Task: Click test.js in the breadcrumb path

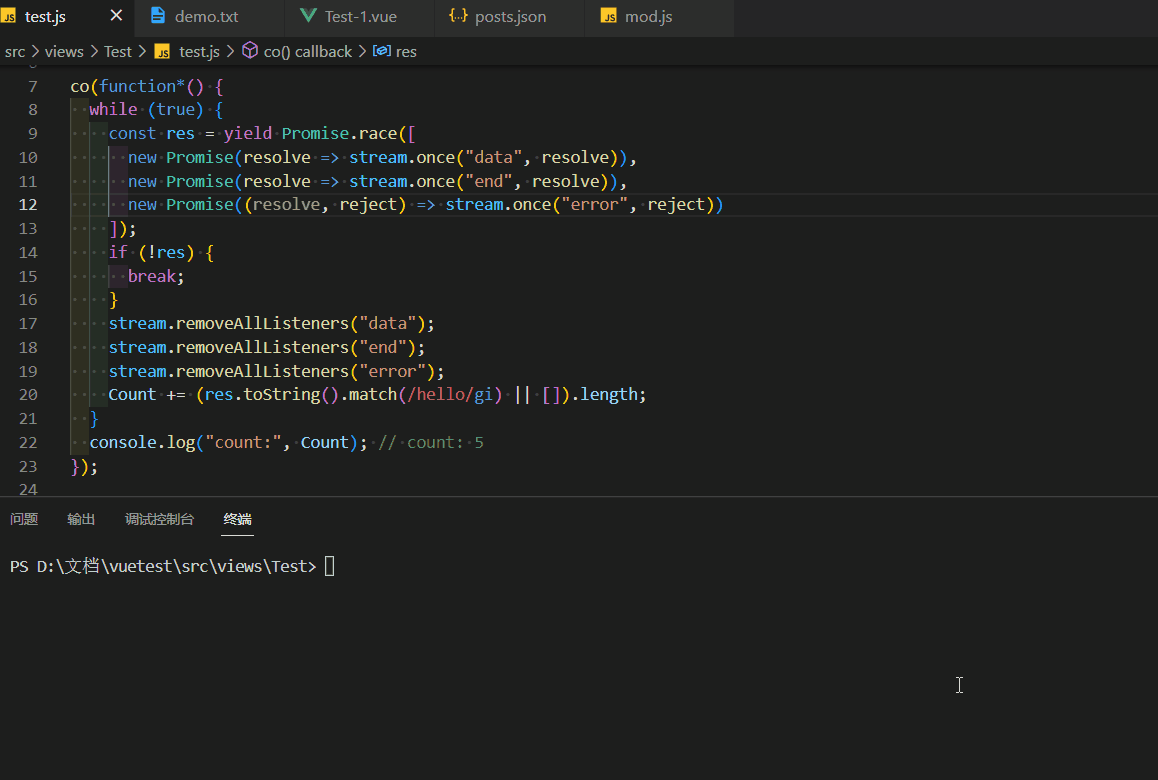Action: coord(199,52)
